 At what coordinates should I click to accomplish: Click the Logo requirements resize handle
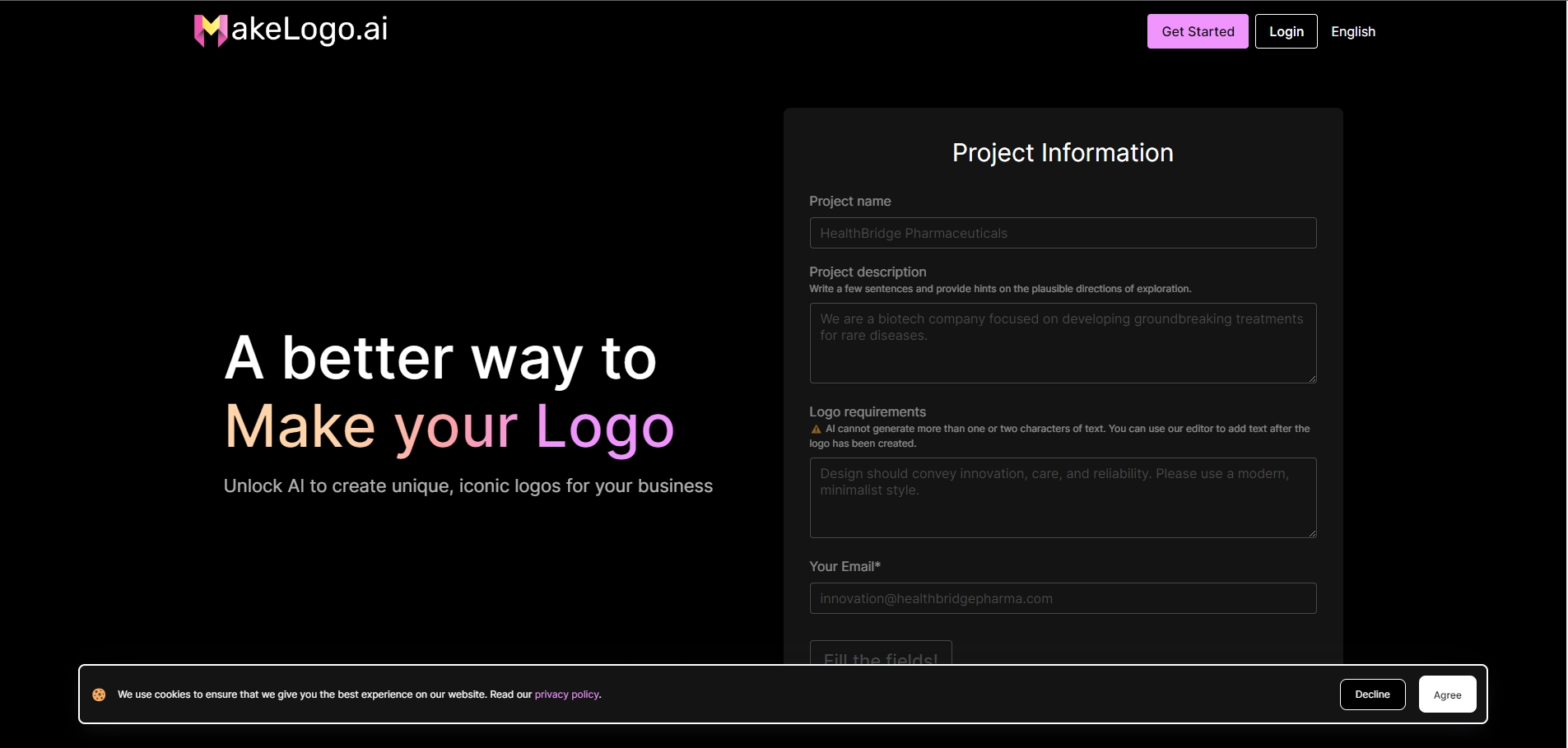point(1312,533)
